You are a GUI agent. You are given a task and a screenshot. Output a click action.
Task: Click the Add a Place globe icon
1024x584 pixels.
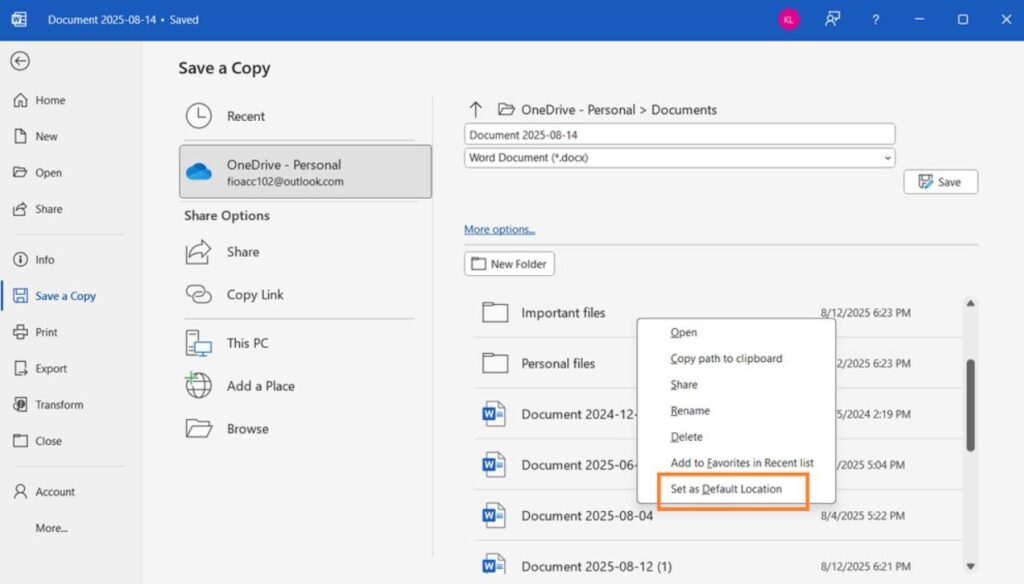pos(199,385)
